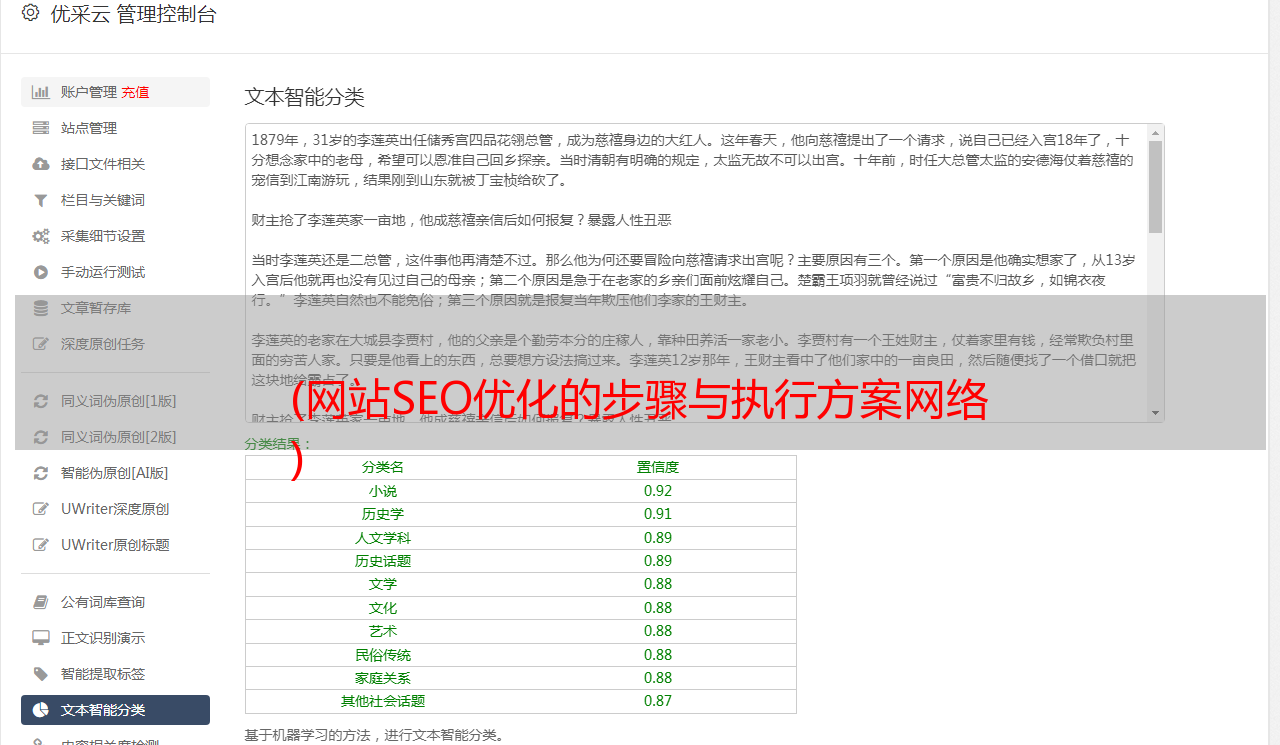Select the active 文本智能分类 menu item

click(x=115, y=710)
